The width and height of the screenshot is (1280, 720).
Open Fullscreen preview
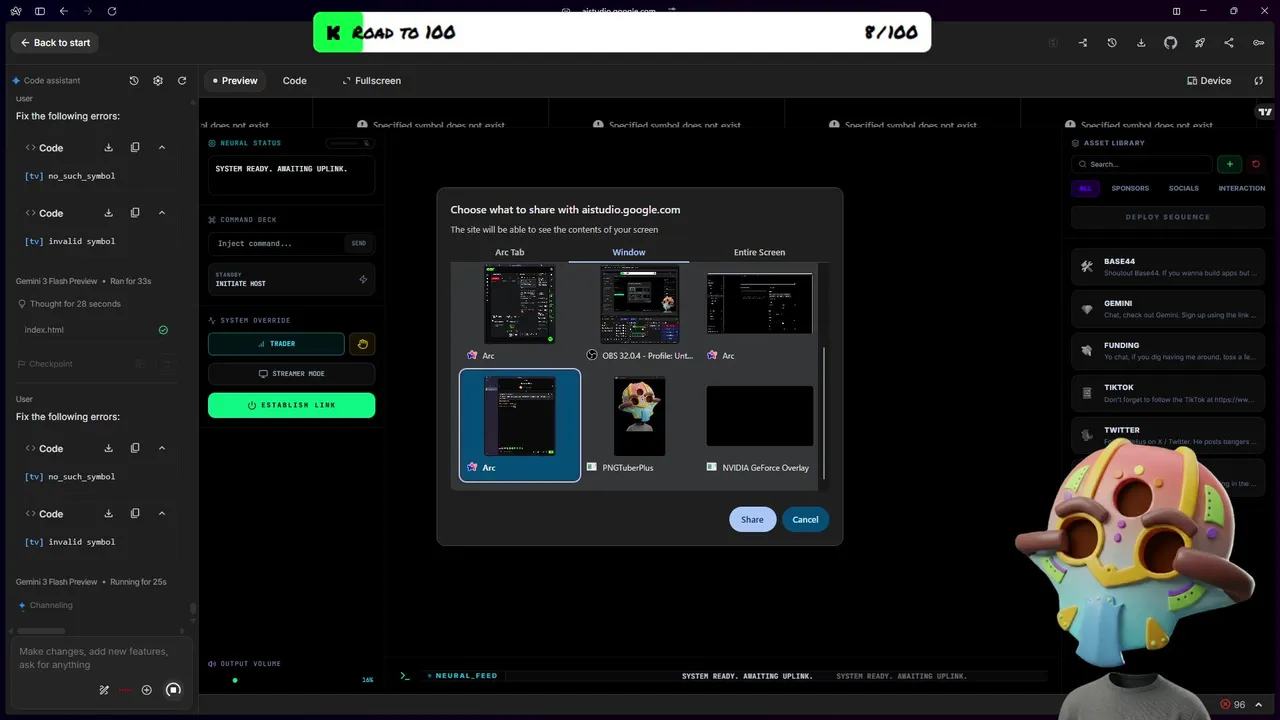(371, 80)
